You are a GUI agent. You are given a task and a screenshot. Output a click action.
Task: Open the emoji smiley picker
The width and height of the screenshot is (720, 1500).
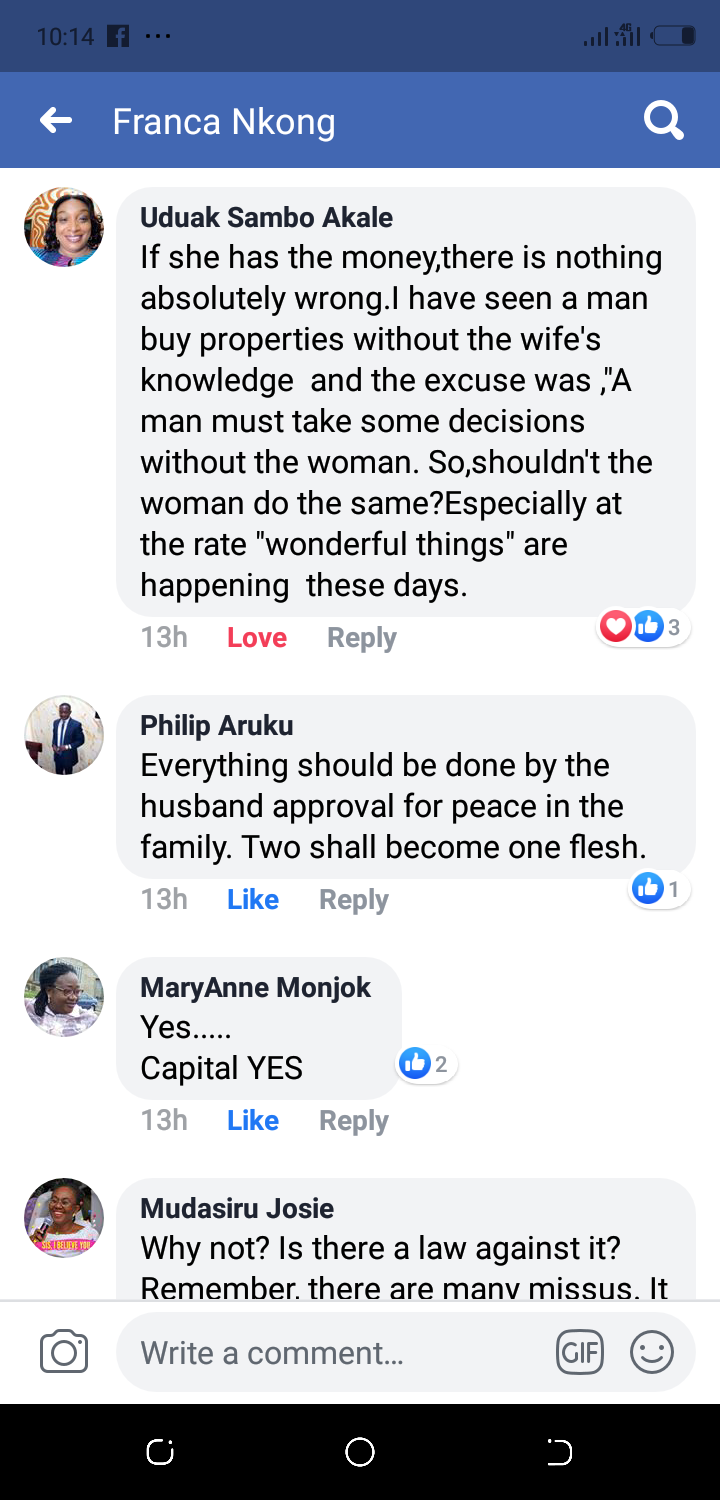tap(651, 1353)
